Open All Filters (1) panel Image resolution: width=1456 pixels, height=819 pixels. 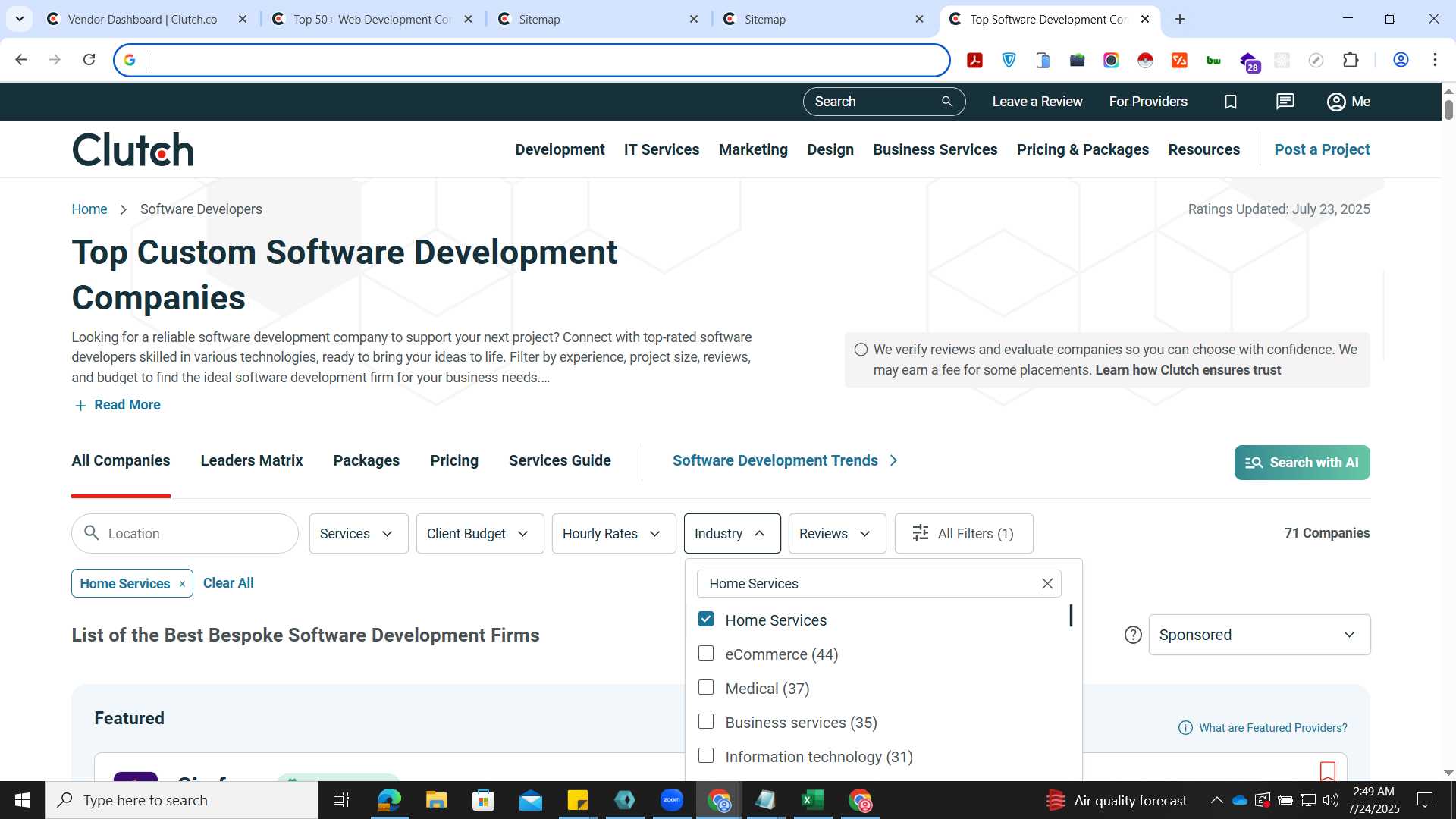pyautogui.click(x=964, y=533)
